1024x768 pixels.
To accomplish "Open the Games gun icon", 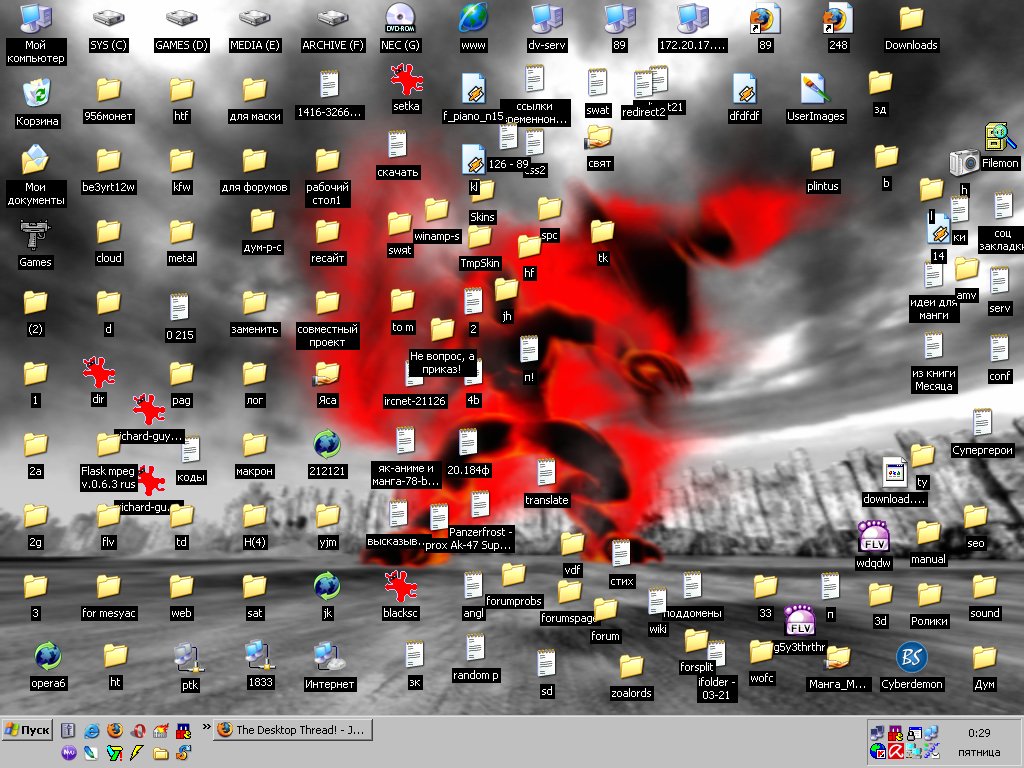I will [35, 245].
